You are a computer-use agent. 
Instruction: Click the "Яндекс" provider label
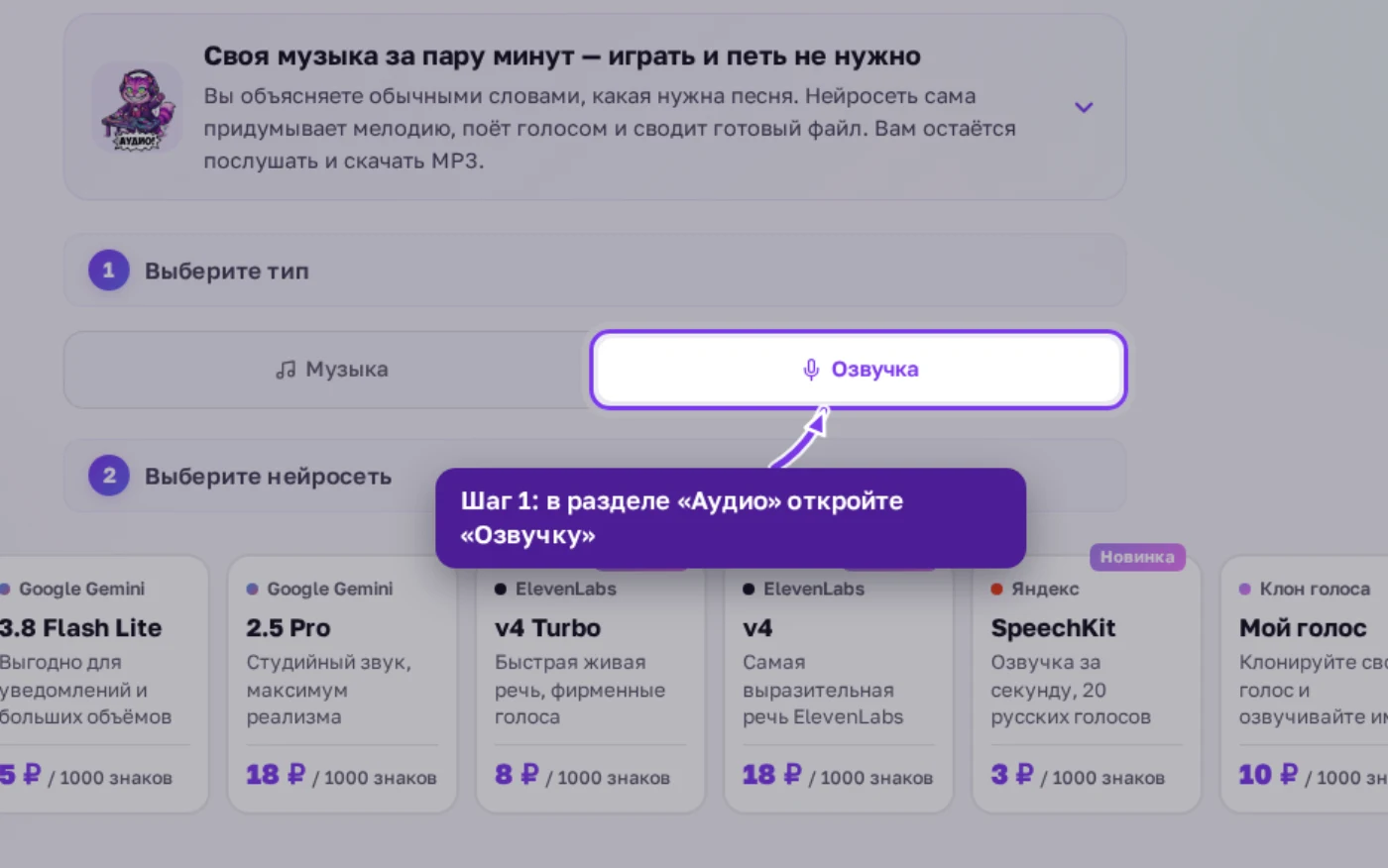coord(1045,589)
